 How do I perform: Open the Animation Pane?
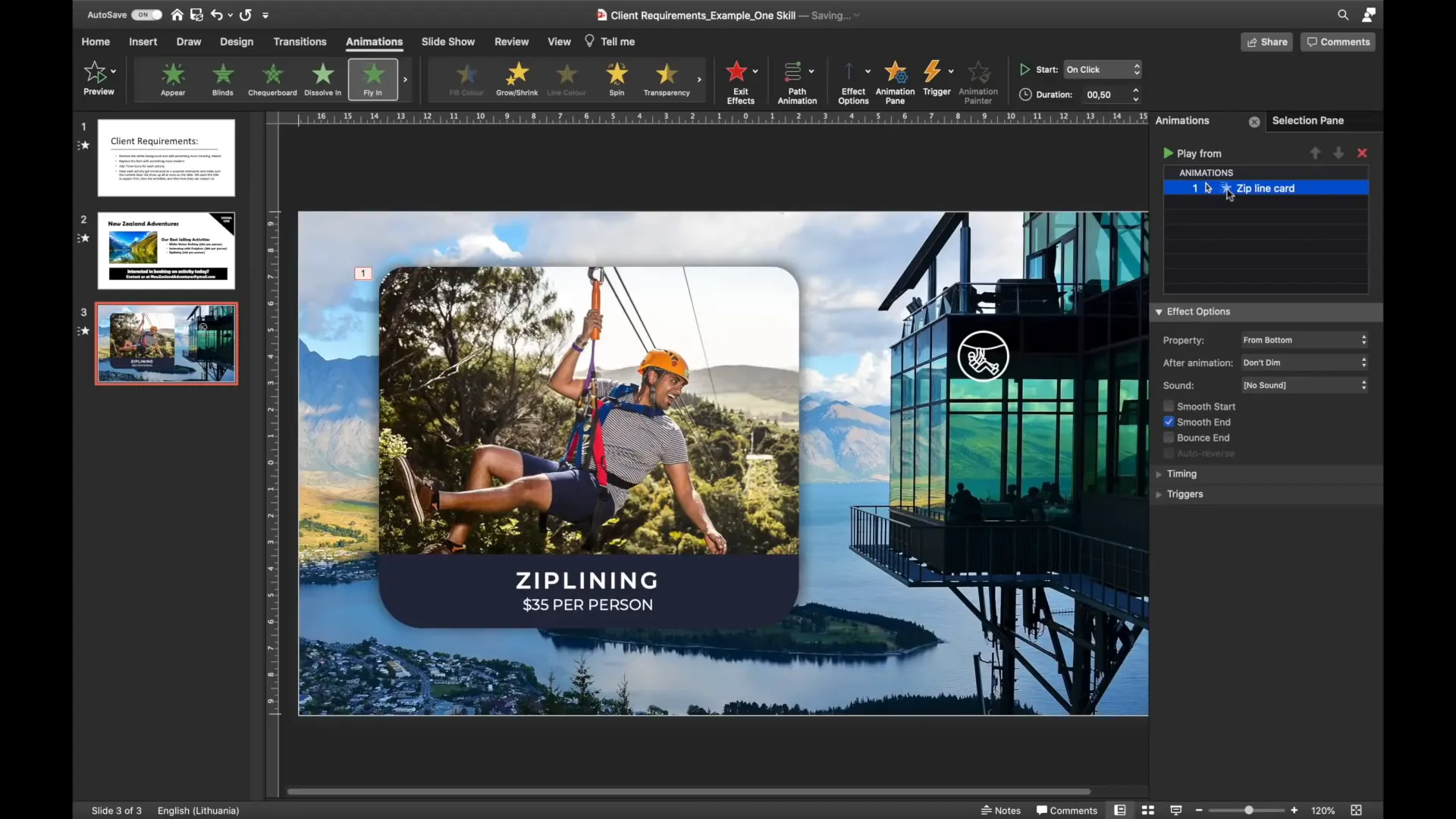[896, 80]
